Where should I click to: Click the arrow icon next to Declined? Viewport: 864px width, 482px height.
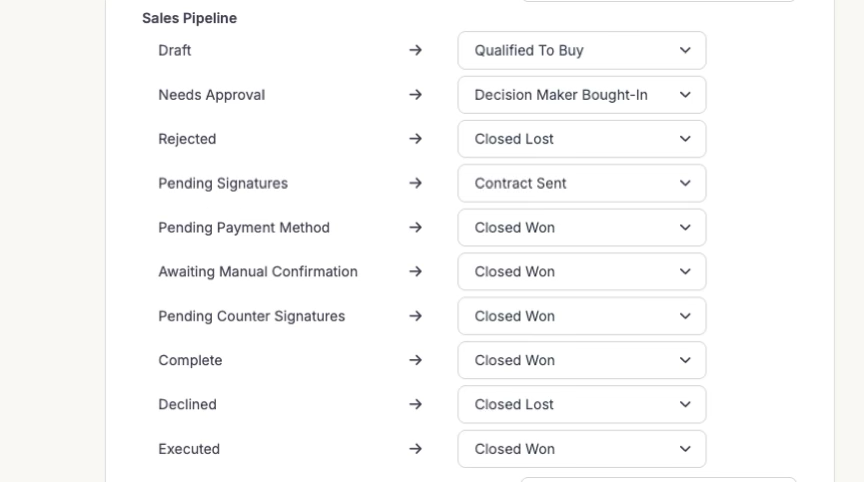click(x=415, y=405)
